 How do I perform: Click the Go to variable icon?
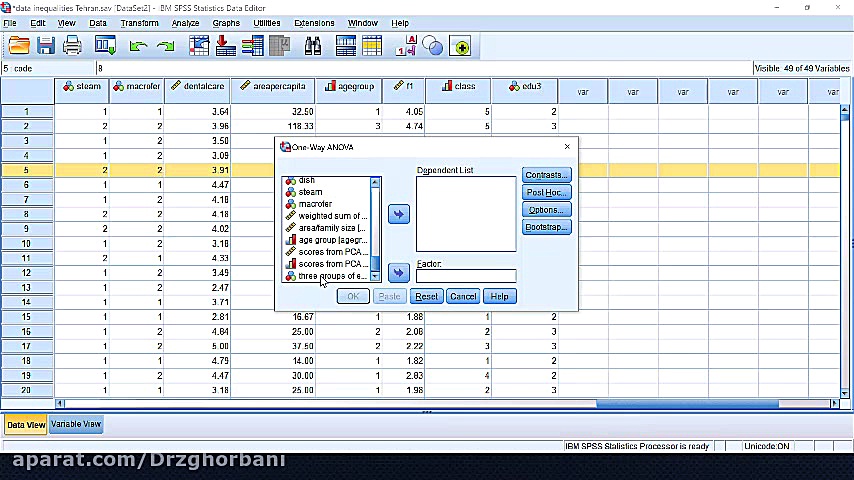pyautogui.click(x=225, y=46)
